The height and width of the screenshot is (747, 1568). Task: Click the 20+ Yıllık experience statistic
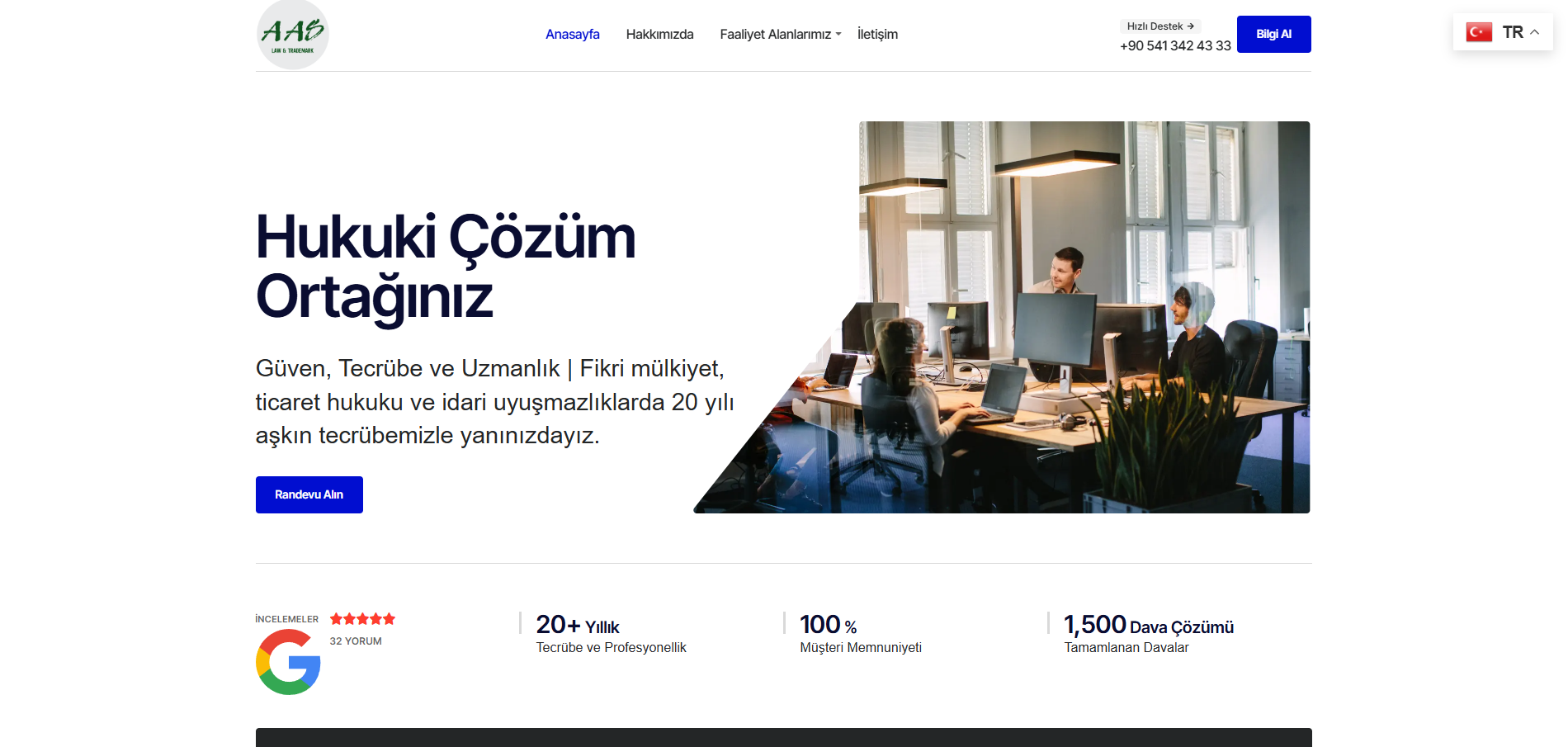578,626
